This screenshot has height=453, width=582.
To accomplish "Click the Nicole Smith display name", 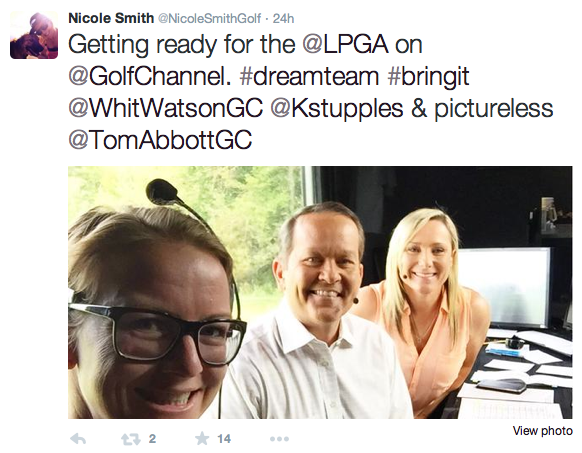I will tap(111, 18).
